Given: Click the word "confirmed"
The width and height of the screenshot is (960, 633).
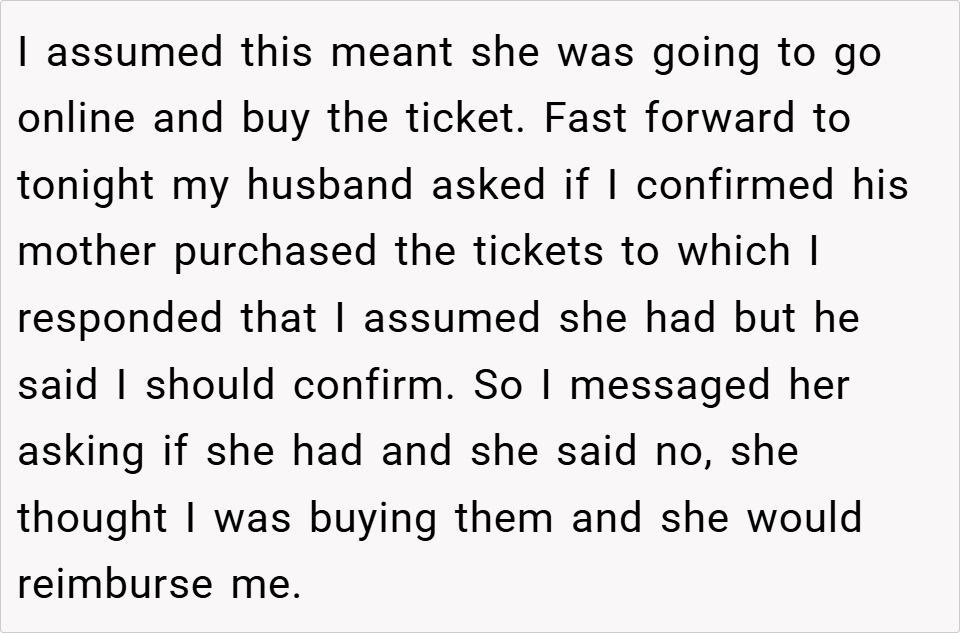Looking at the screenshot, I should pyautogui.click(x=735, y=186).
